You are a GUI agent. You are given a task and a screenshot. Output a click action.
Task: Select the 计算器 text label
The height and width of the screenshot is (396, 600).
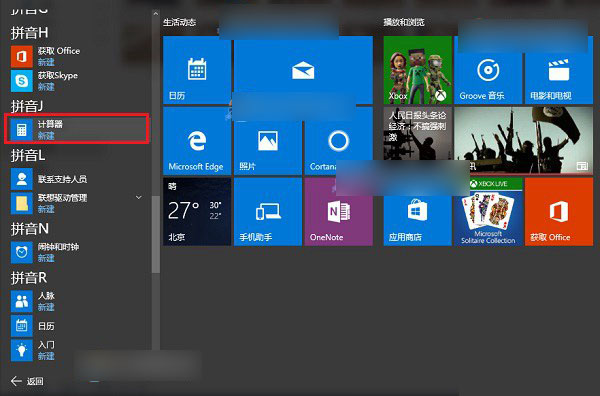tap(50, 124)
